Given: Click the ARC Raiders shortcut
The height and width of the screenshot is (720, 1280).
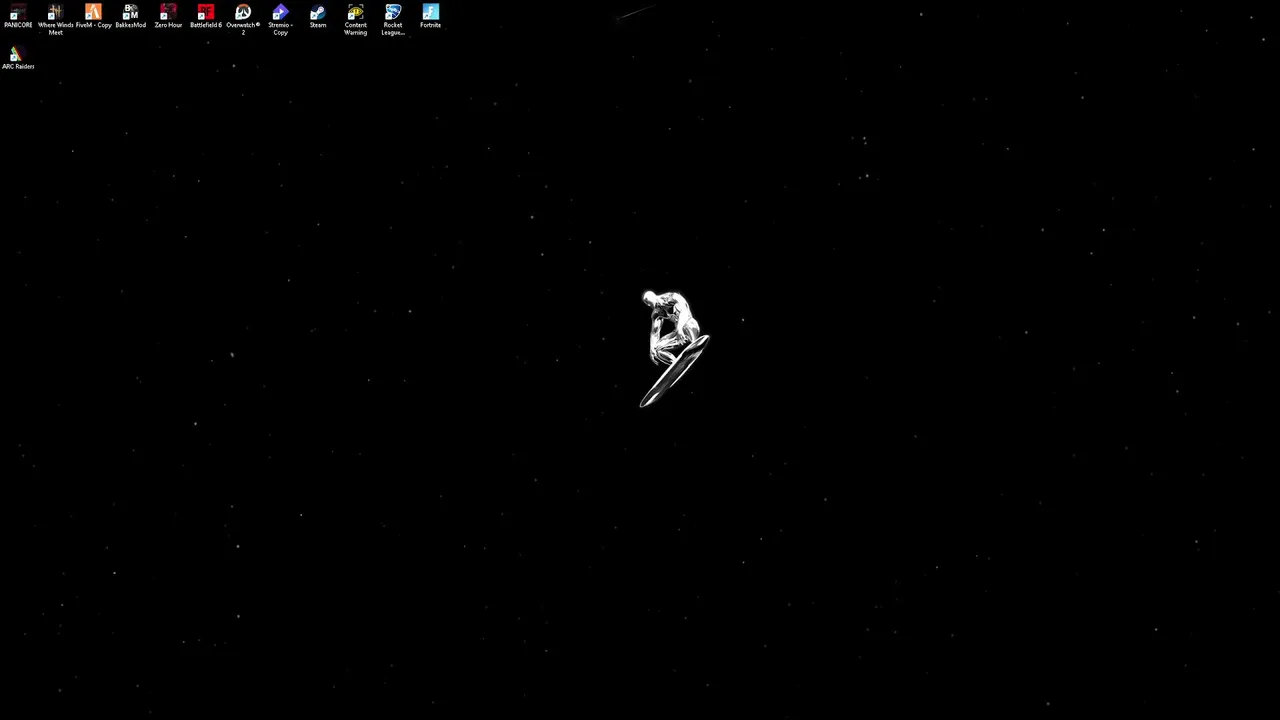Looking at the screenshot, I should (x=18, y=58).
